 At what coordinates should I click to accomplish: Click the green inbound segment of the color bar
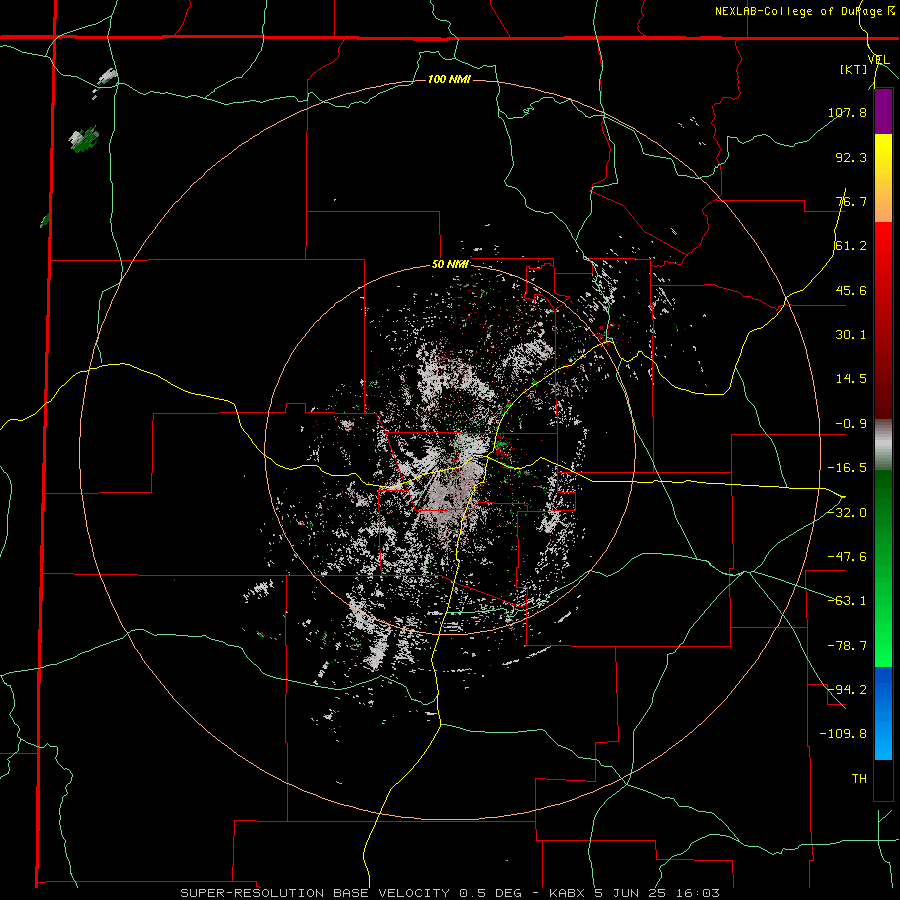coord(883,568)
